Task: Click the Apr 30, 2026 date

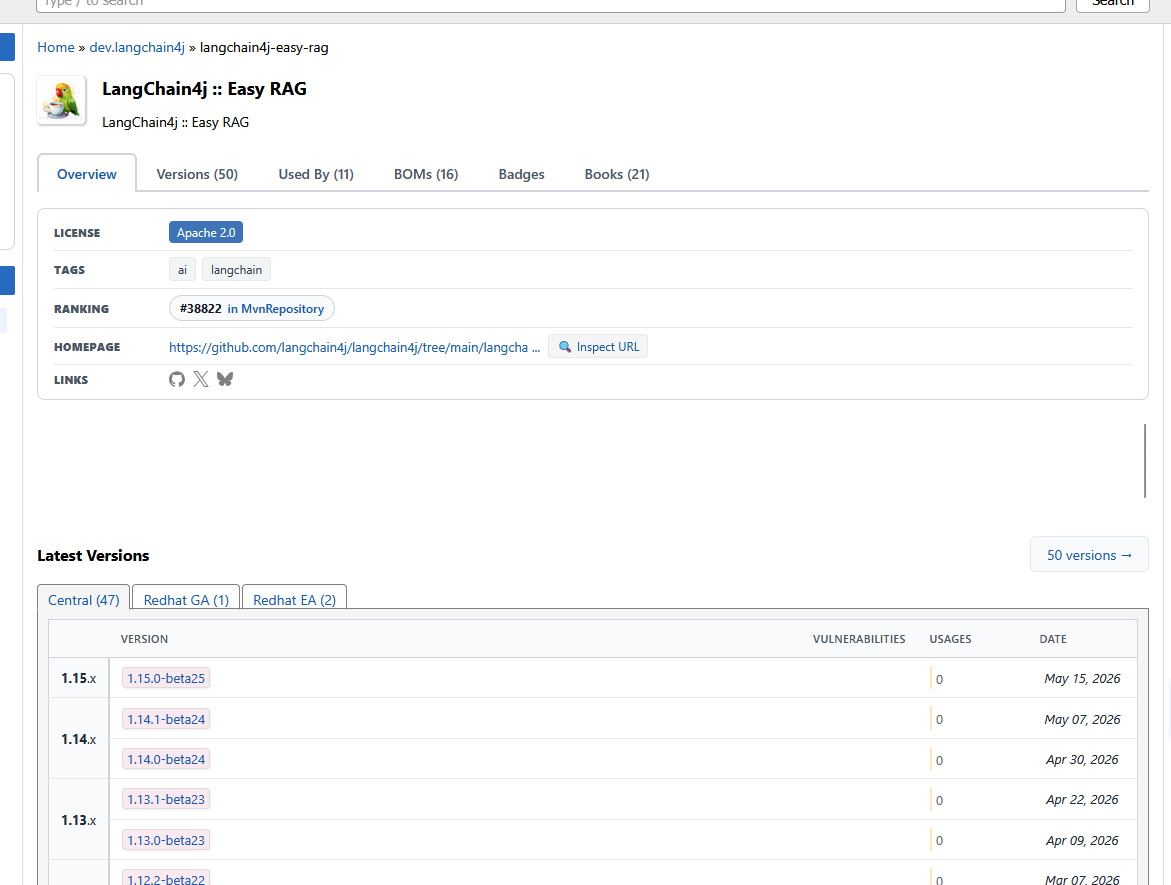Action: [x=1082, y=760]
